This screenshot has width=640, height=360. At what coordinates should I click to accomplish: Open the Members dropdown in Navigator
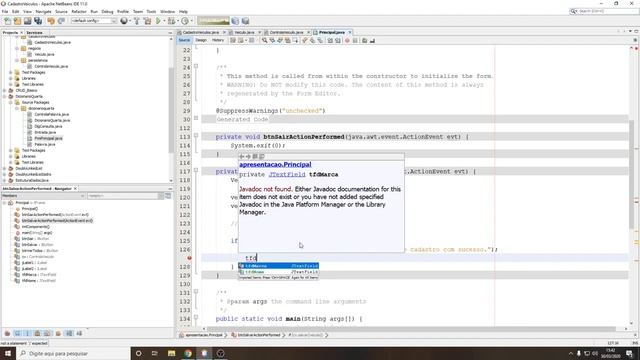click(x=43, y=196)
